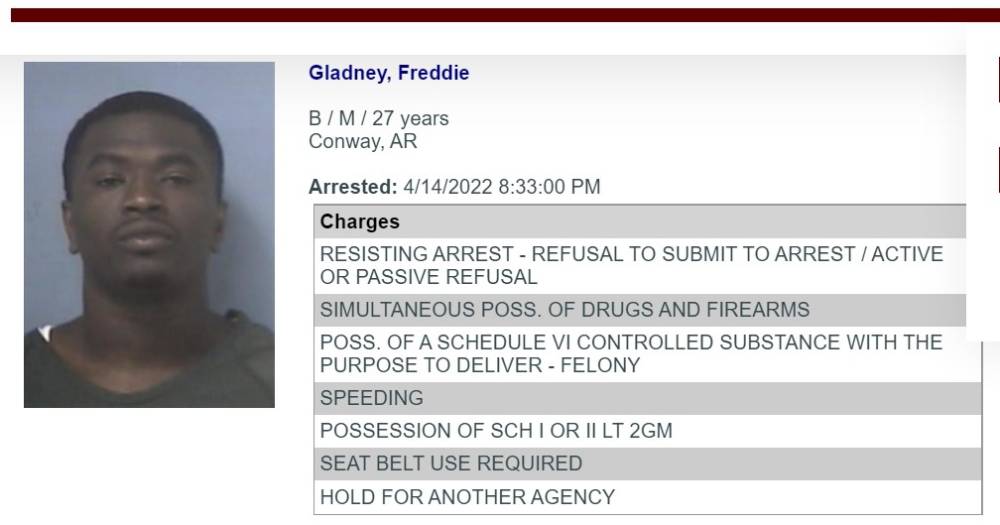
Task: Click the Speeding charge row
Action: (x=647, y=398)
